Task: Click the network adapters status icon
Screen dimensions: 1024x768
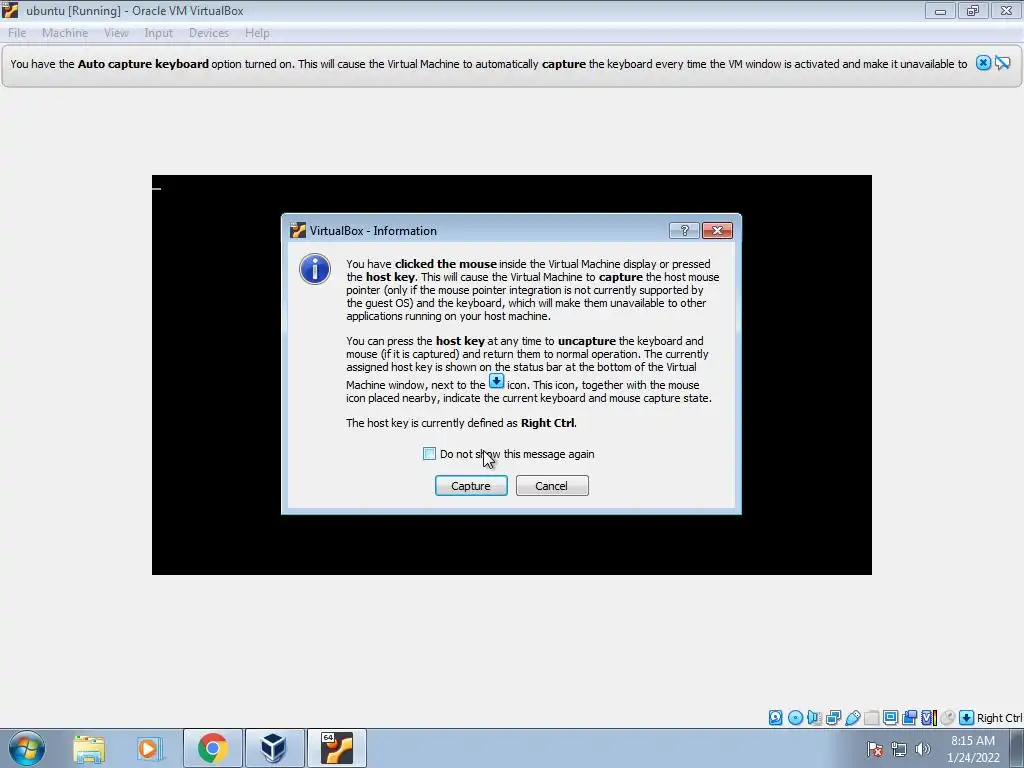Action: tap(833, 718)
